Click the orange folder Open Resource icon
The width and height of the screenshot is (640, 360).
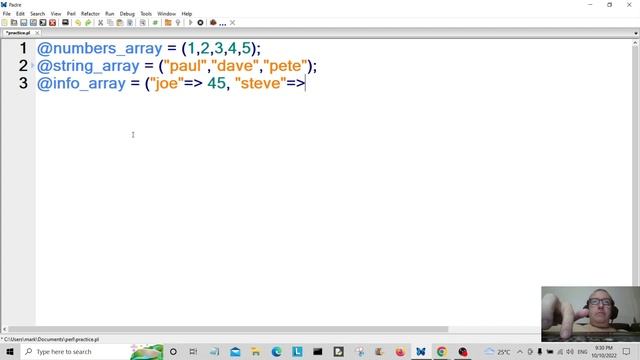(x=168, y=23)
